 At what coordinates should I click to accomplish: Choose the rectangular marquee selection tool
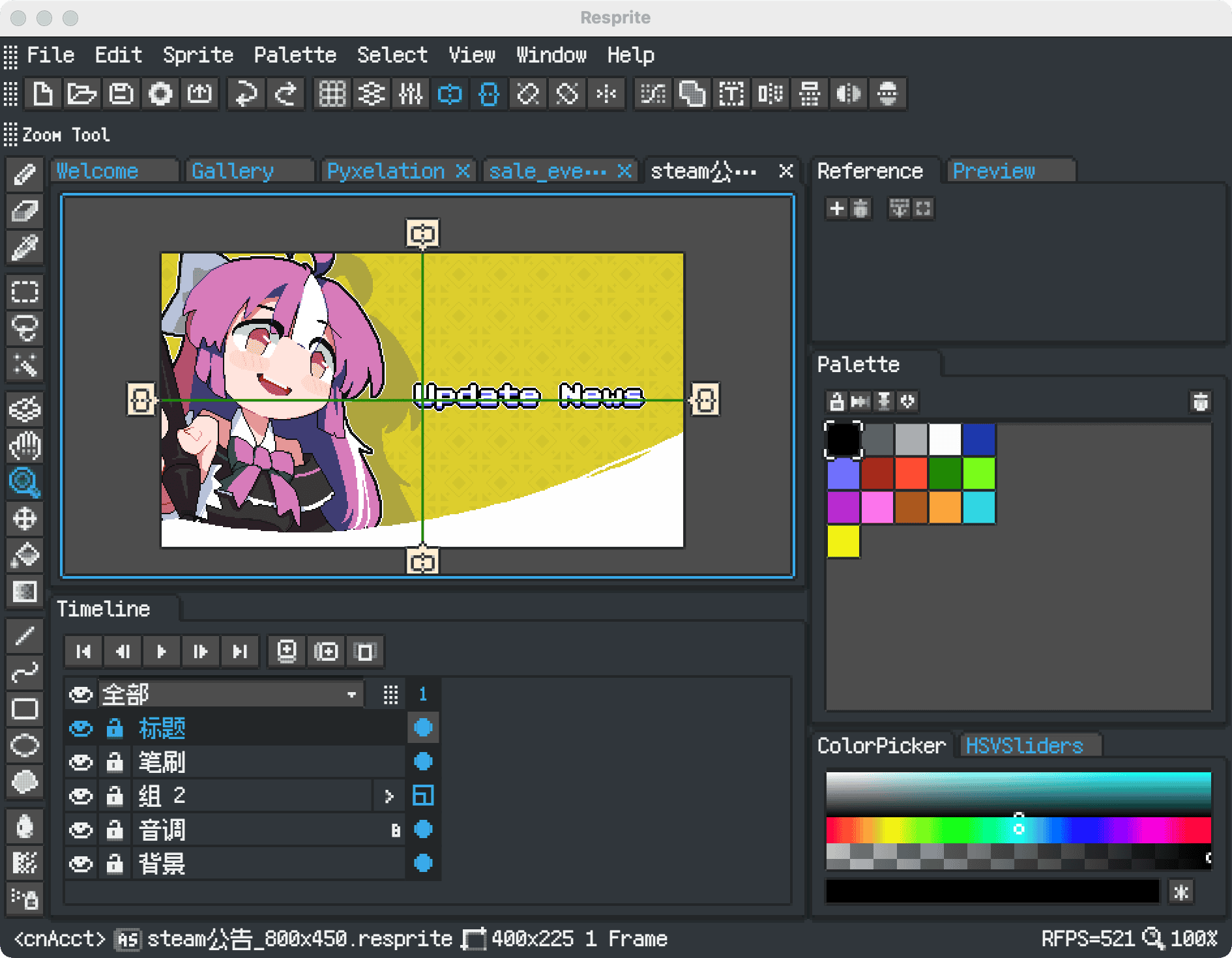coord(25,291)
